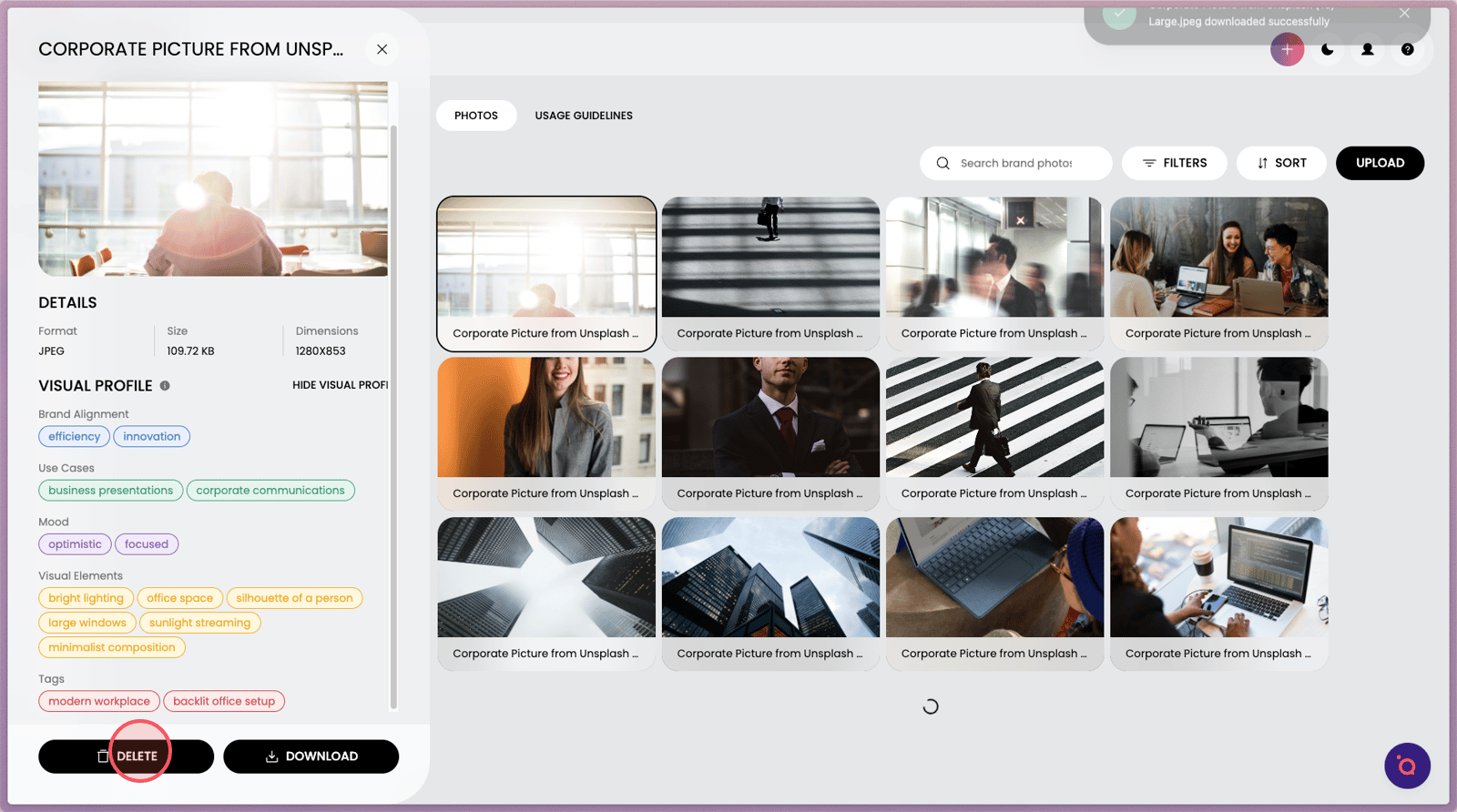The image size is (1457, 812).
Task: Open the Sort options
Action: pyautogui.click(x=1280, y=163)
